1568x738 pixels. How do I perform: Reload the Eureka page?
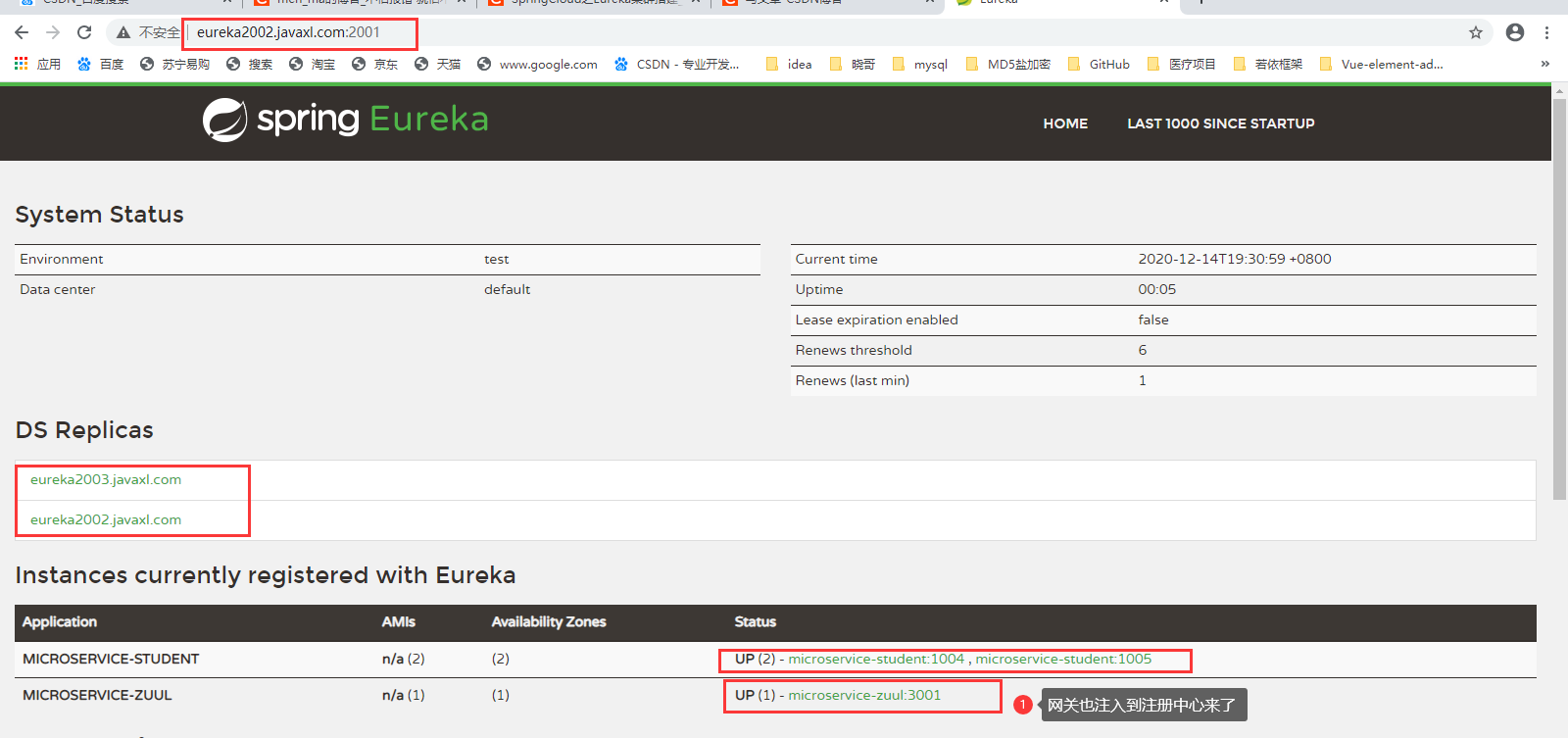(84, 32)
